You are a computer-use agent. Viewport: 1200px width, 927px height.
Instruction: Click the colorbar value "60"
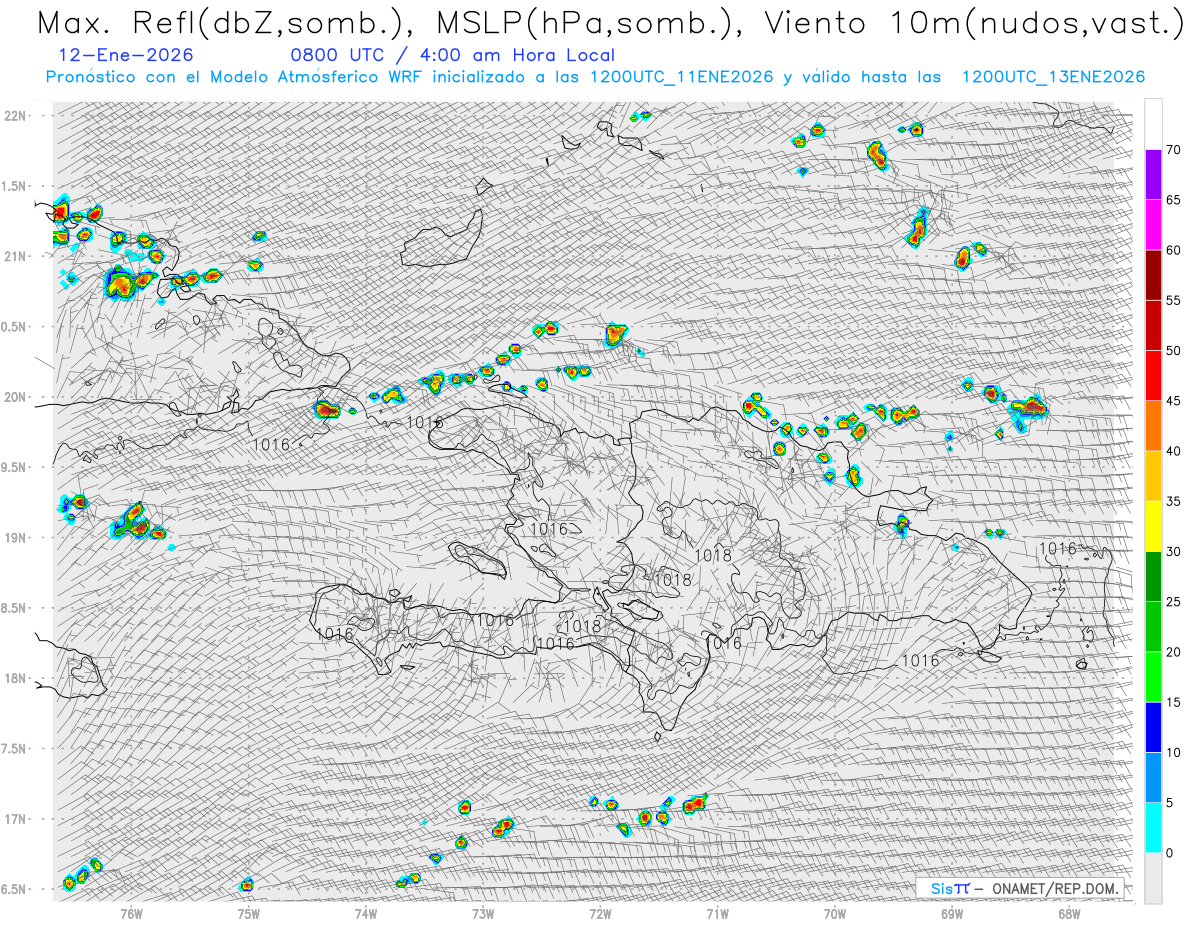(1173, 250)
